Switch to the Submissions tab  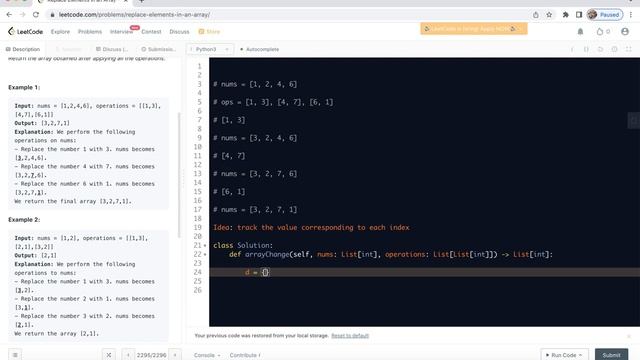point(158,49)
